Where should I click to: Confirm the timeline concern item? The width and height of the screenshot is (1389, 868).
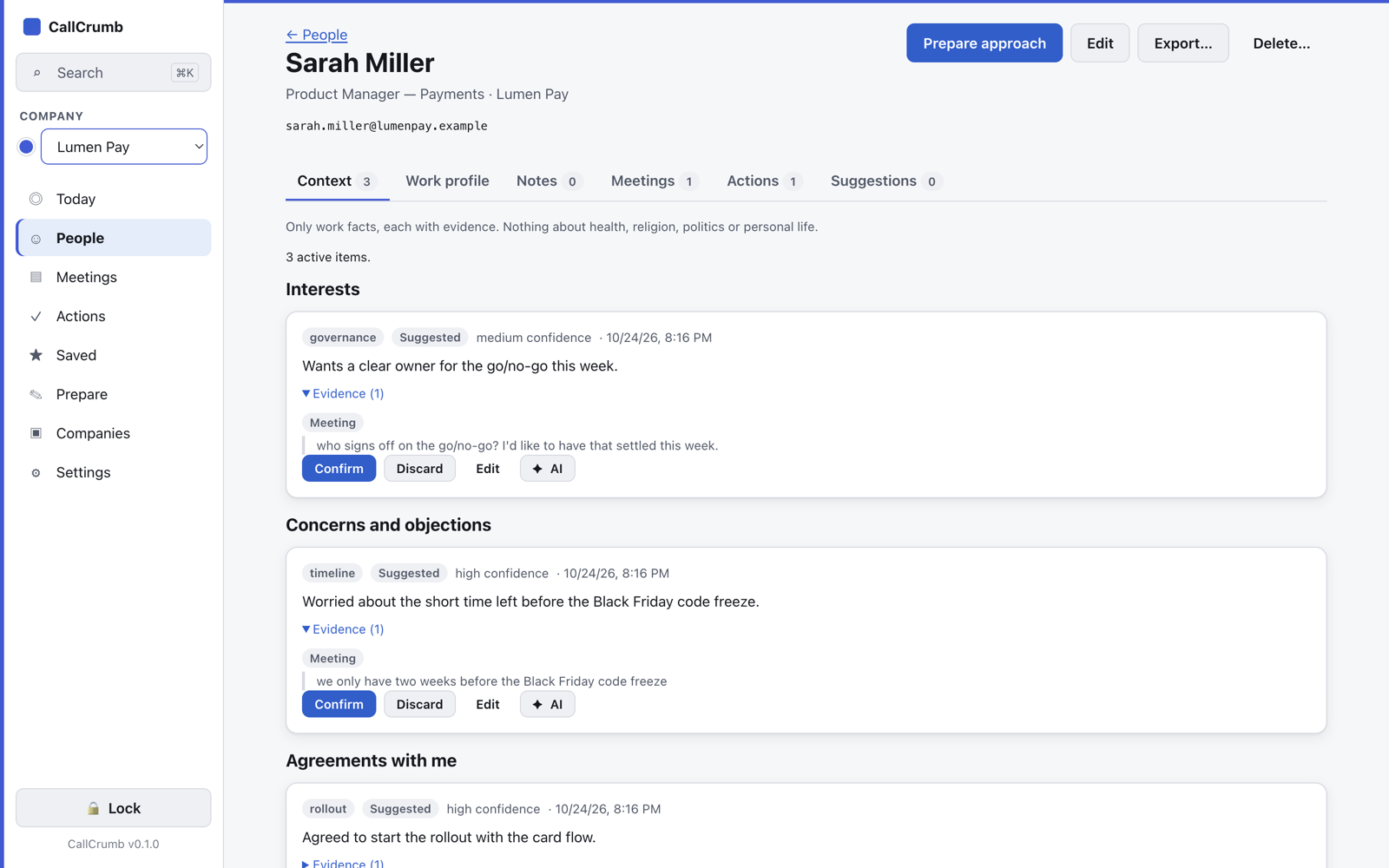[339, 704]
